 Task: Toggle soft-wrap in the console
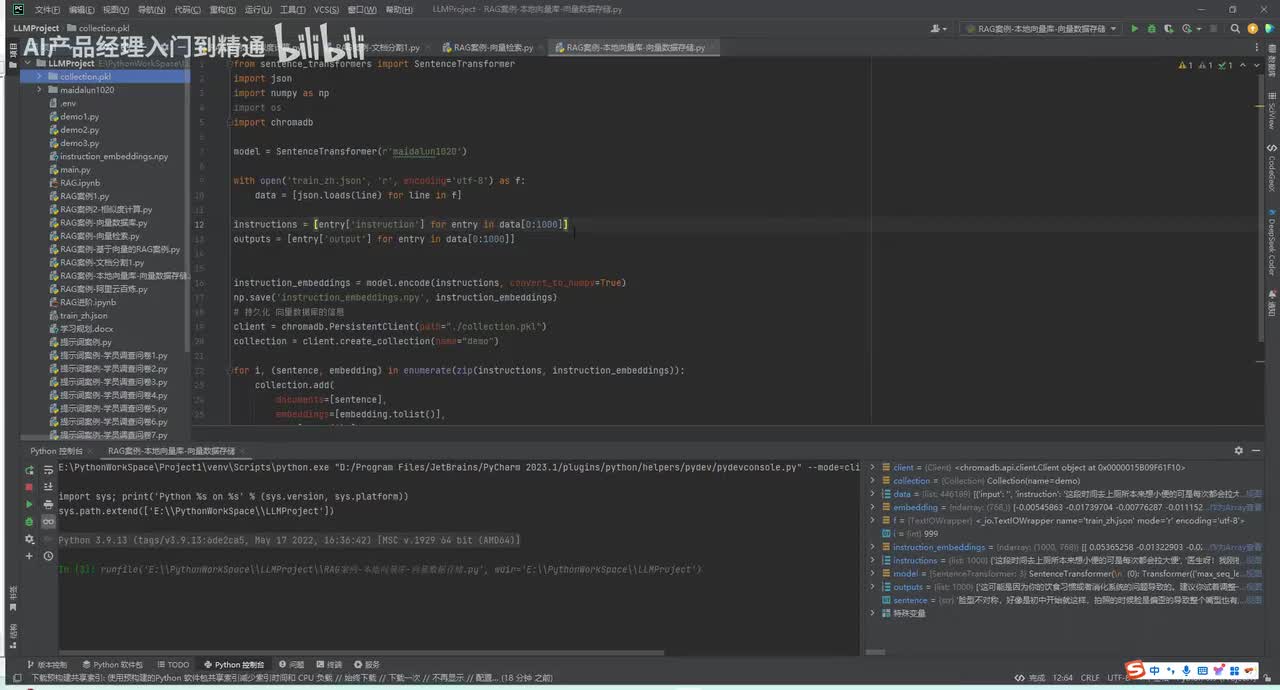click(48, 468)
